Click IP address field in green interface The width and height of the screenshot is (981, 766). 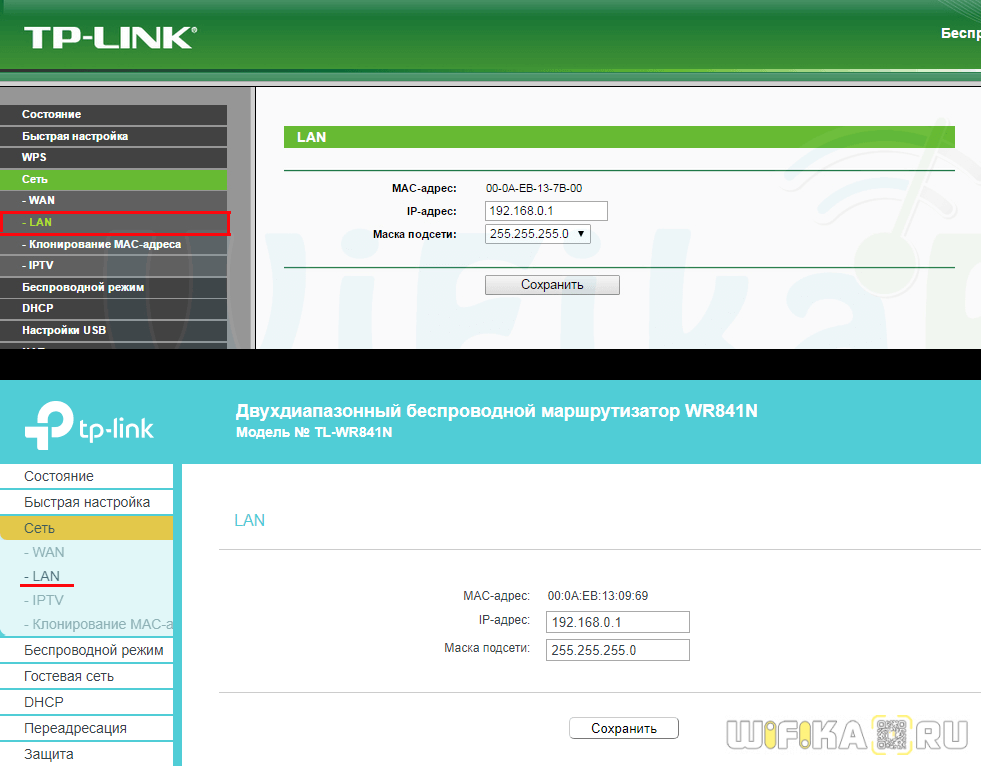546,211
